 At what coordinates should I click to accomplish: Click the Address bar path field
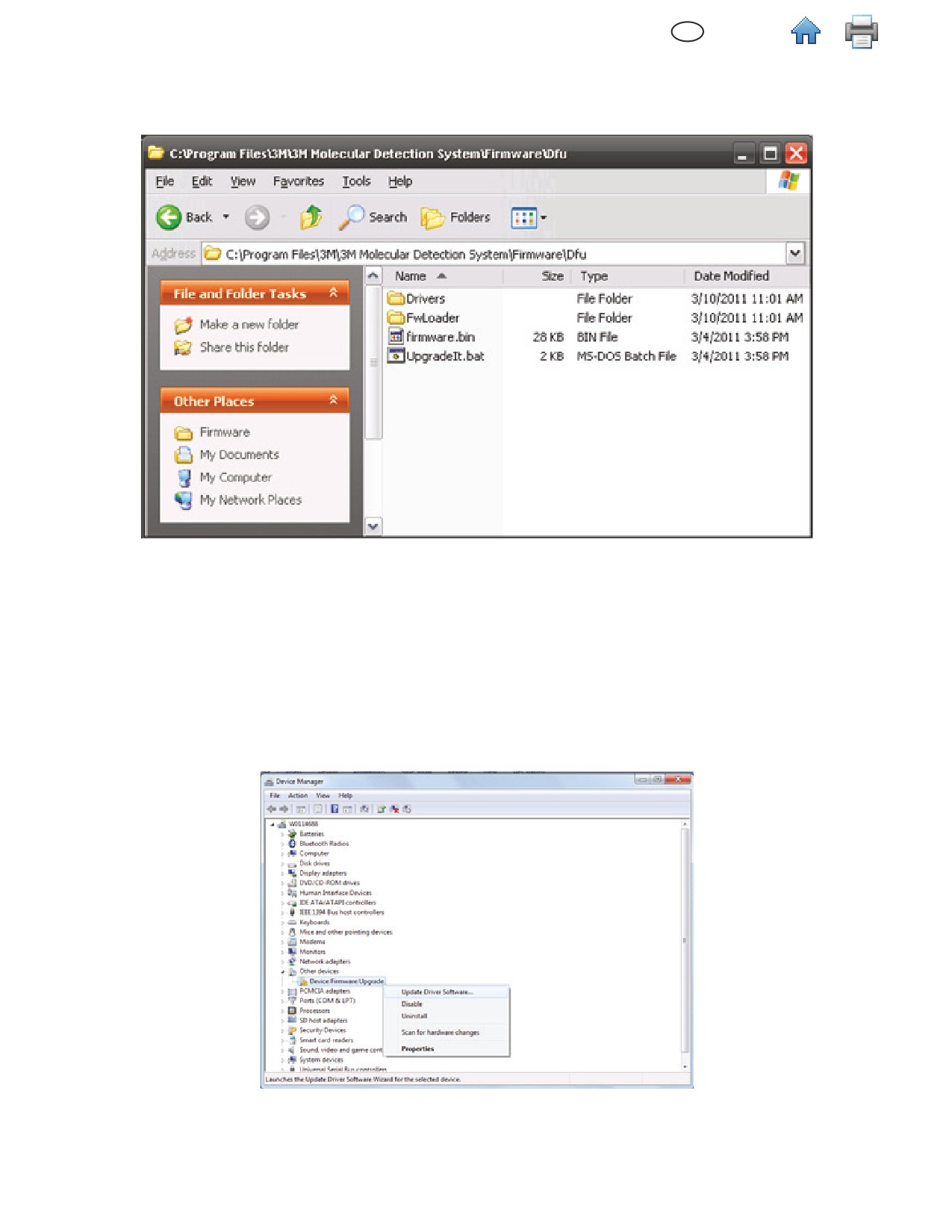494,254
